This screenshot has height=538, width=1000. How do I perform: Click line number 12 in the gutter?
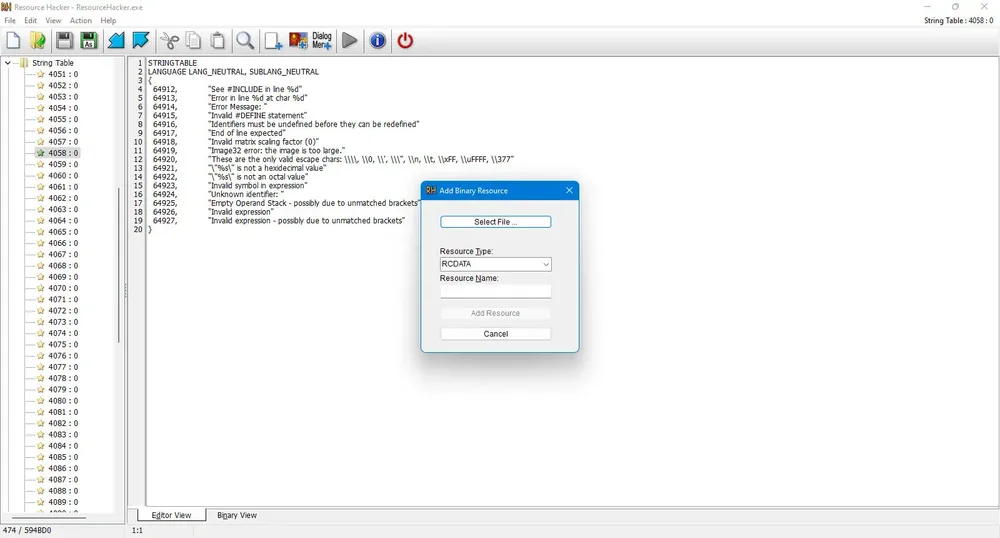138,159
